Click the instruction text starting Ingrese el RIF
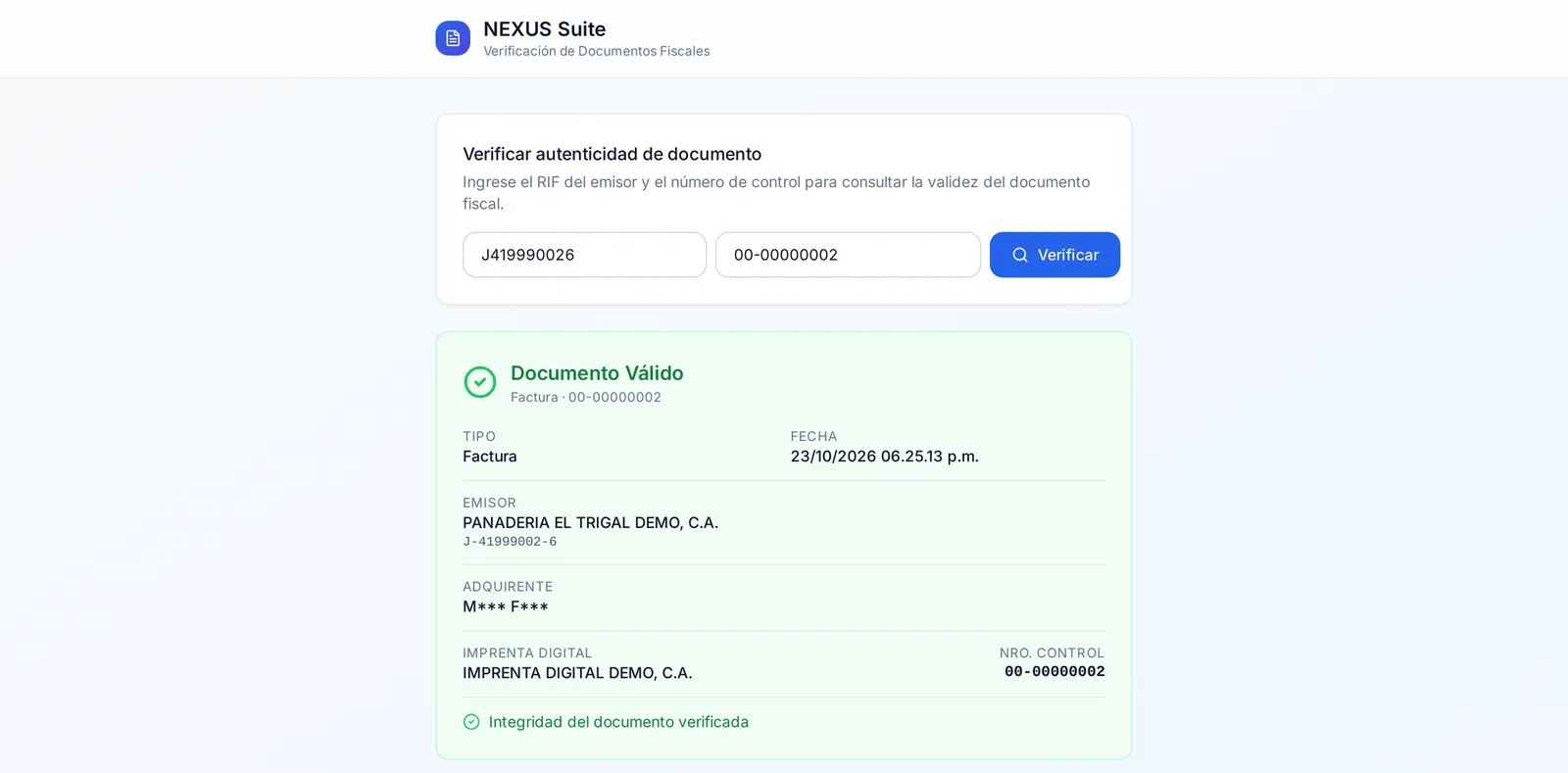The image size is (1568, 773). coord(776,193)
